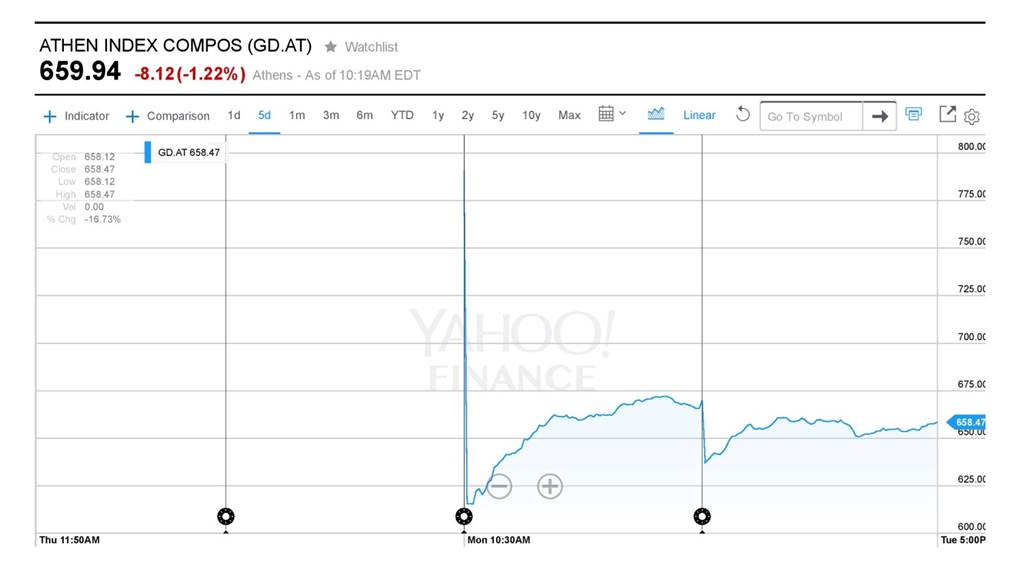Switch to the 1m time range
Image resolution: width=1019 pixels, height=573 pixels.
(x=297, y=115)
